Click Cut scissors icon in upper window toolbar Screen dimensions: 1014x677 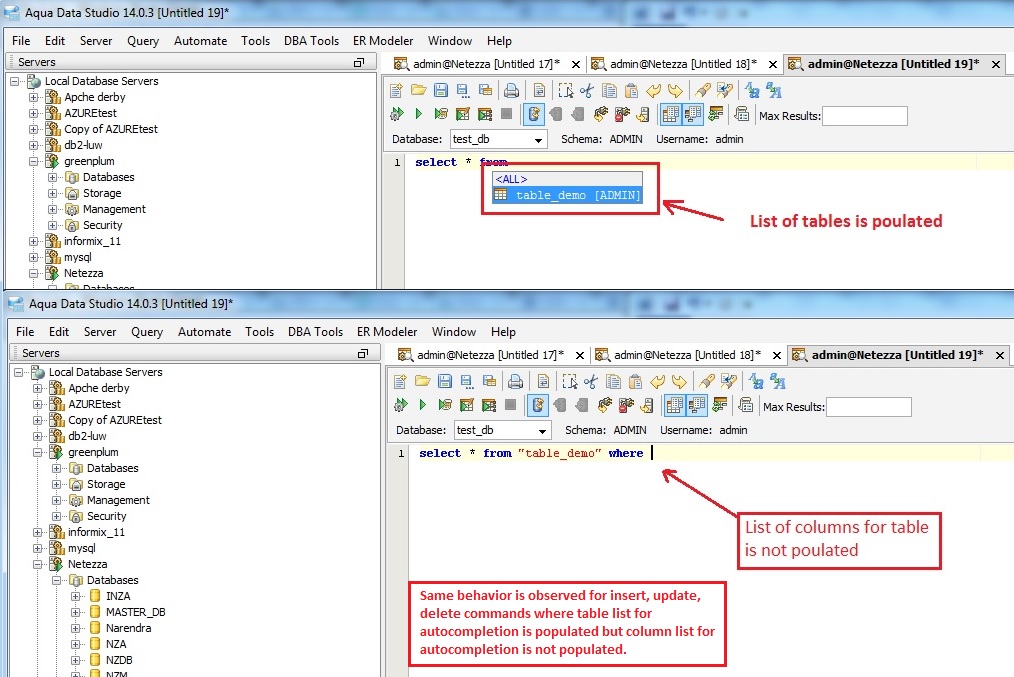pos(587,91)
